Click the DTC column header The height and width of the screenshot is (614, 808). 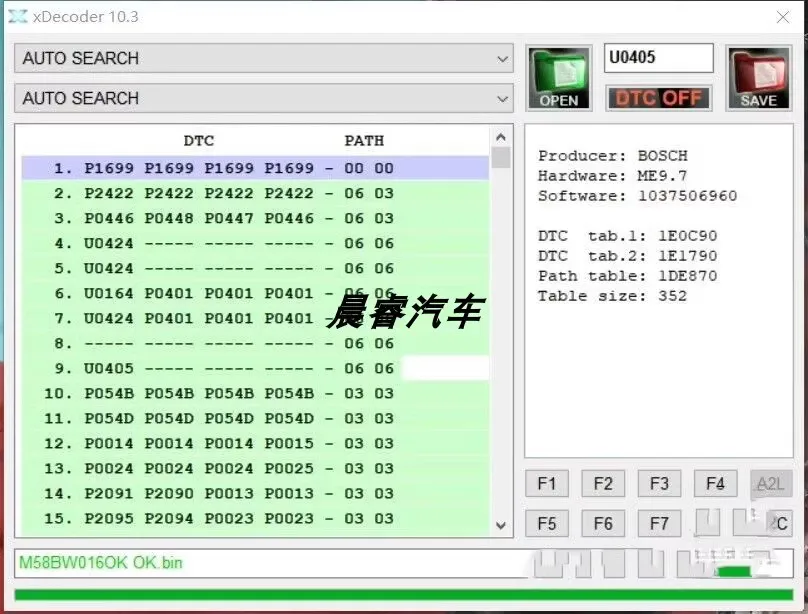pyautogui.click(x=199, y=141)
